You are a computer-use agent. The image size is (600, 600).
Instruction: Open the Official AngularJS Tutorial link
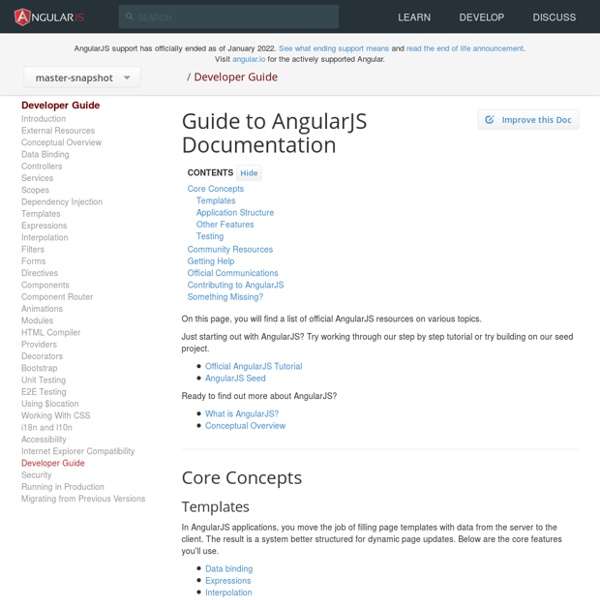[254, 366]
